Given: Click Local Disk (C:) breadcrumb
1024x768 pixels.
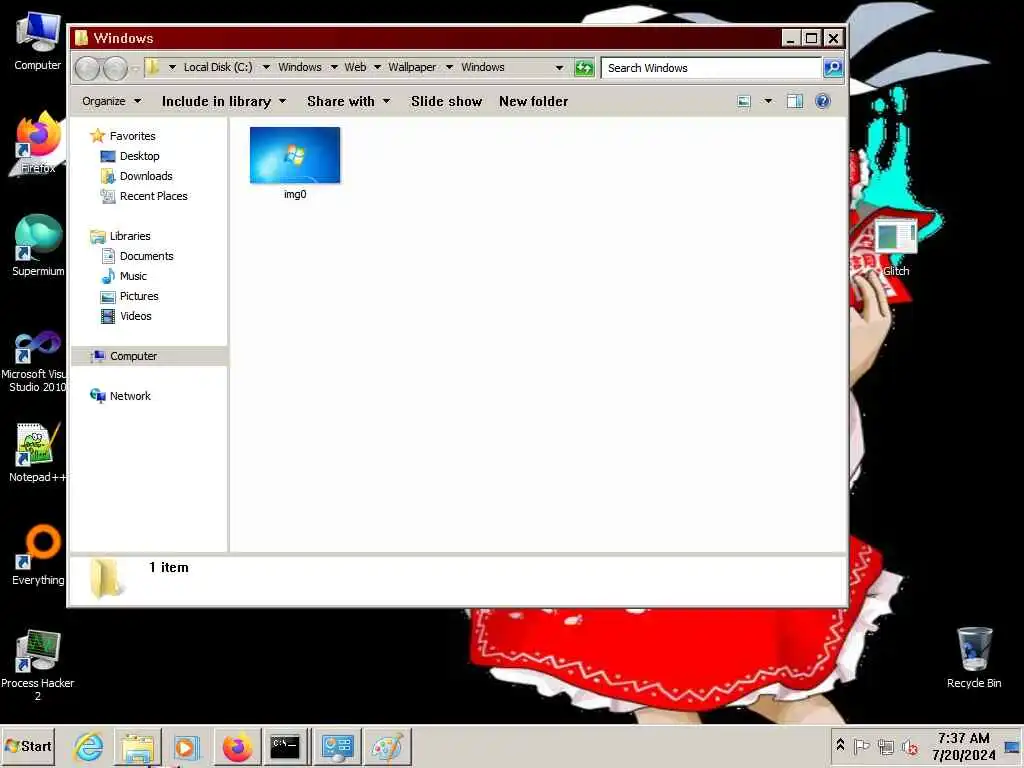Looking at the screenshot, I should [217, 67].
